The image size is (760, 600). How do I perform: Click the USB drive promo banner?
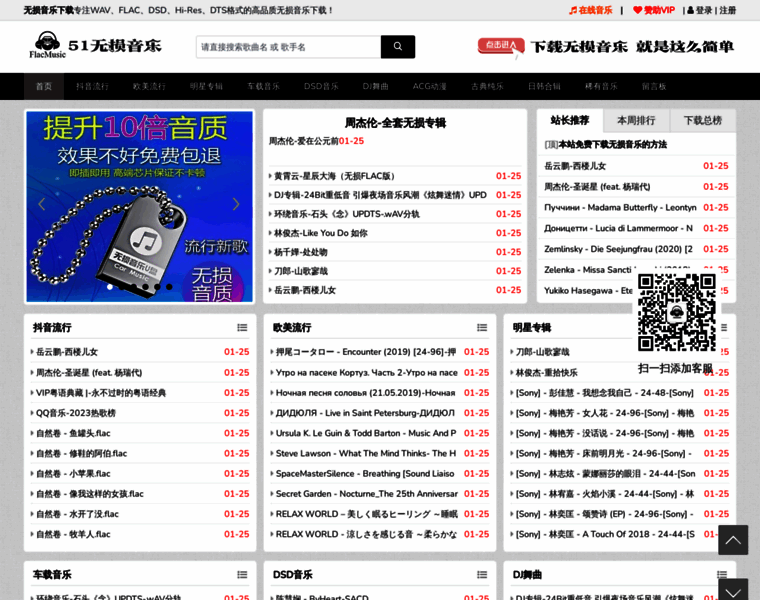click(x=140, y=206)
